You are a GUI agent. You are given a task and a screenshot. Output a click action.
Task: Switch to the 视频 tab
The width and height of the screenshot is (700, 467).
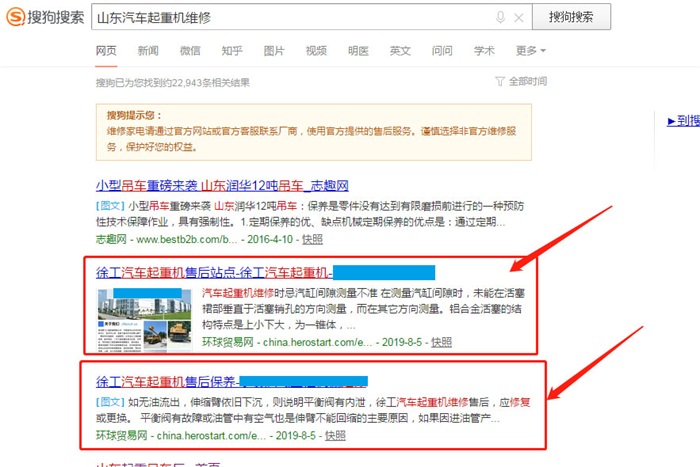[x=316, y=51]
